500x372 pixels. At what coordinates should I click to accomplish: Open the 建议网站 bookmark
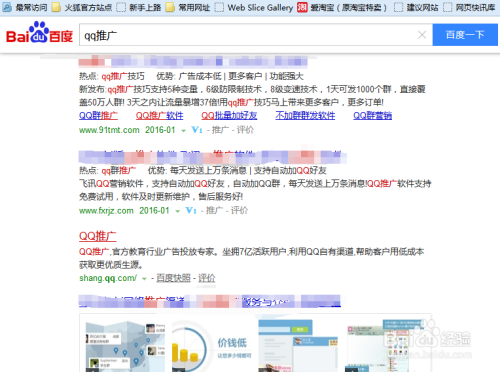[x=416, y=7]
